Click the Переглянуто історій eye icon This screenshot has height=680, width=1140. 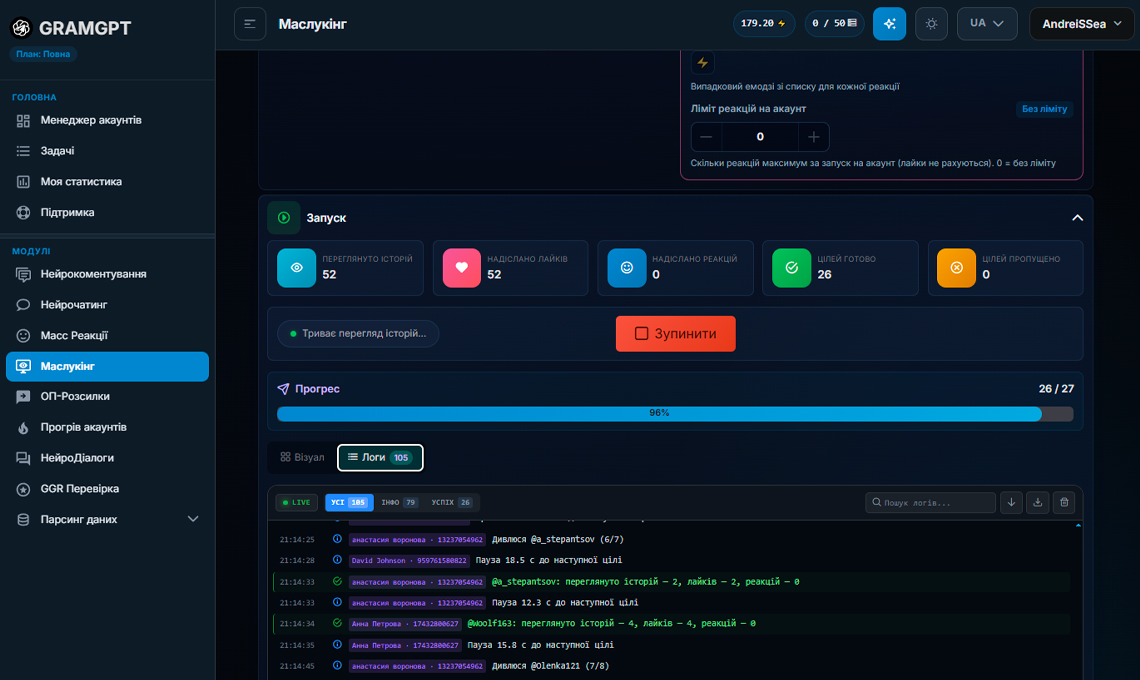tap(297, 268)
